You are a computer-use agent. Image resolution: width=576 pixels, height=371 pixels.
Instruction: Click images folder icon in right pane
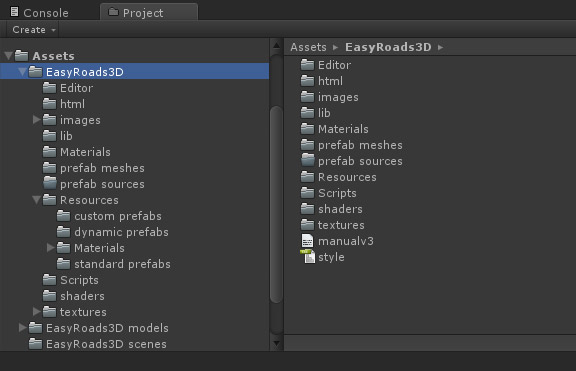click(x=307, y=97)
